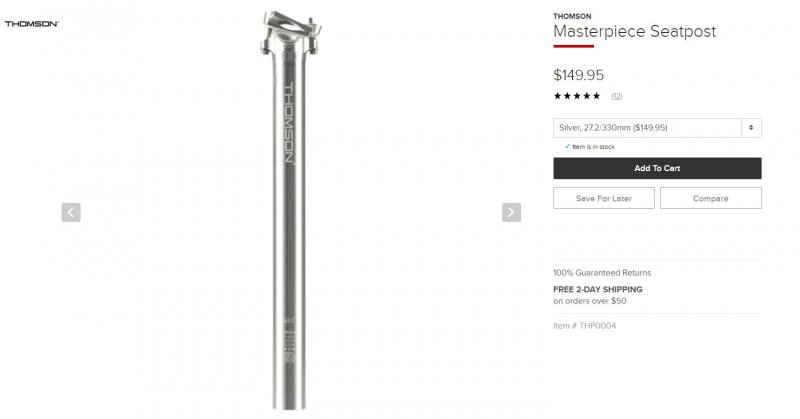The image size is (800, 419).
Task: Click the first rating star
Action: (x=558, y=96)
